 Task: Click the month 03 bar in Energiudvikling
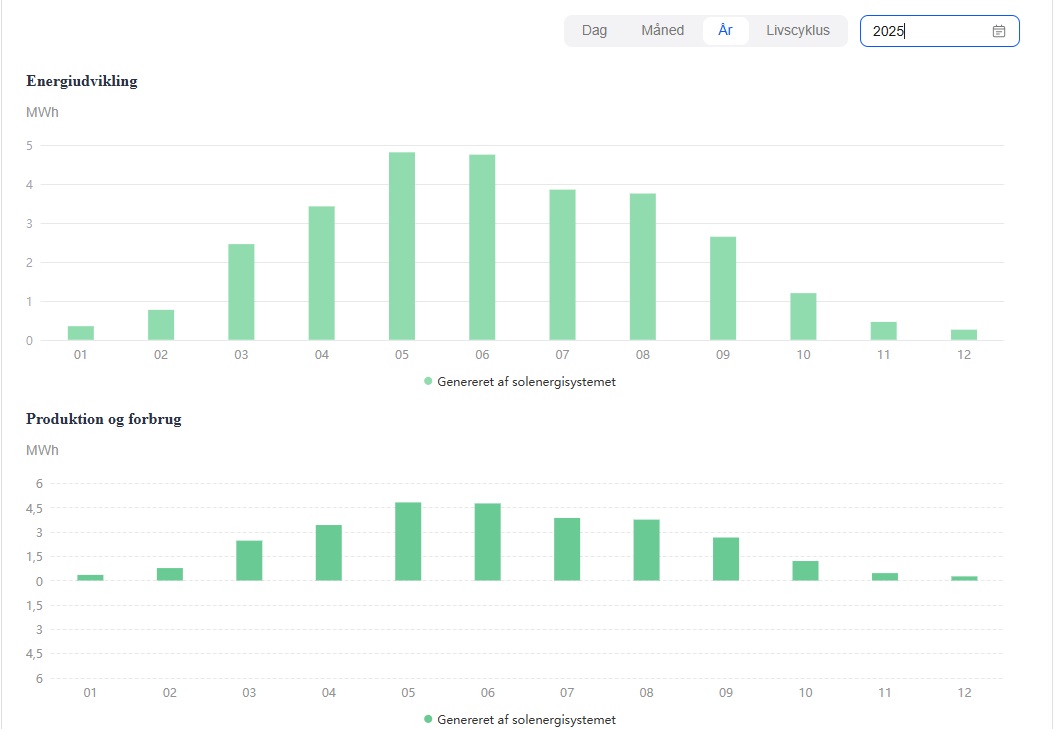241,292
